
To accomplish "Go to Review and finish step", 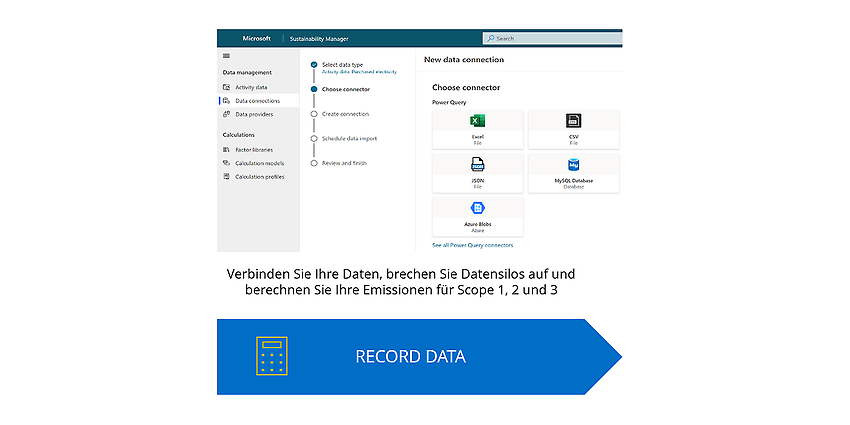I will coord(344,163).
